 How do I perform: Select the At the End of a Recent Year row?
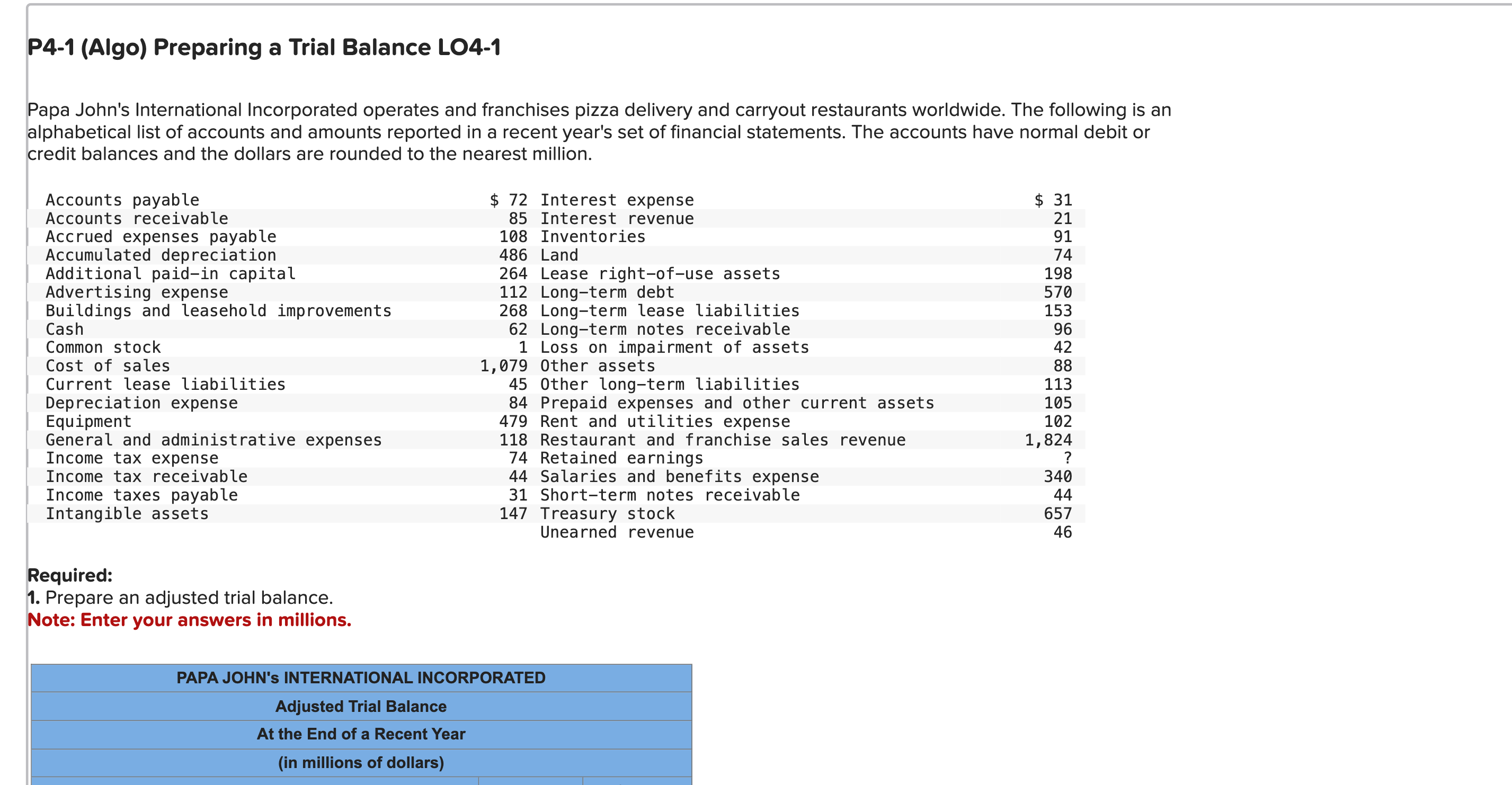pyautogui.click(x=361, y=734)
